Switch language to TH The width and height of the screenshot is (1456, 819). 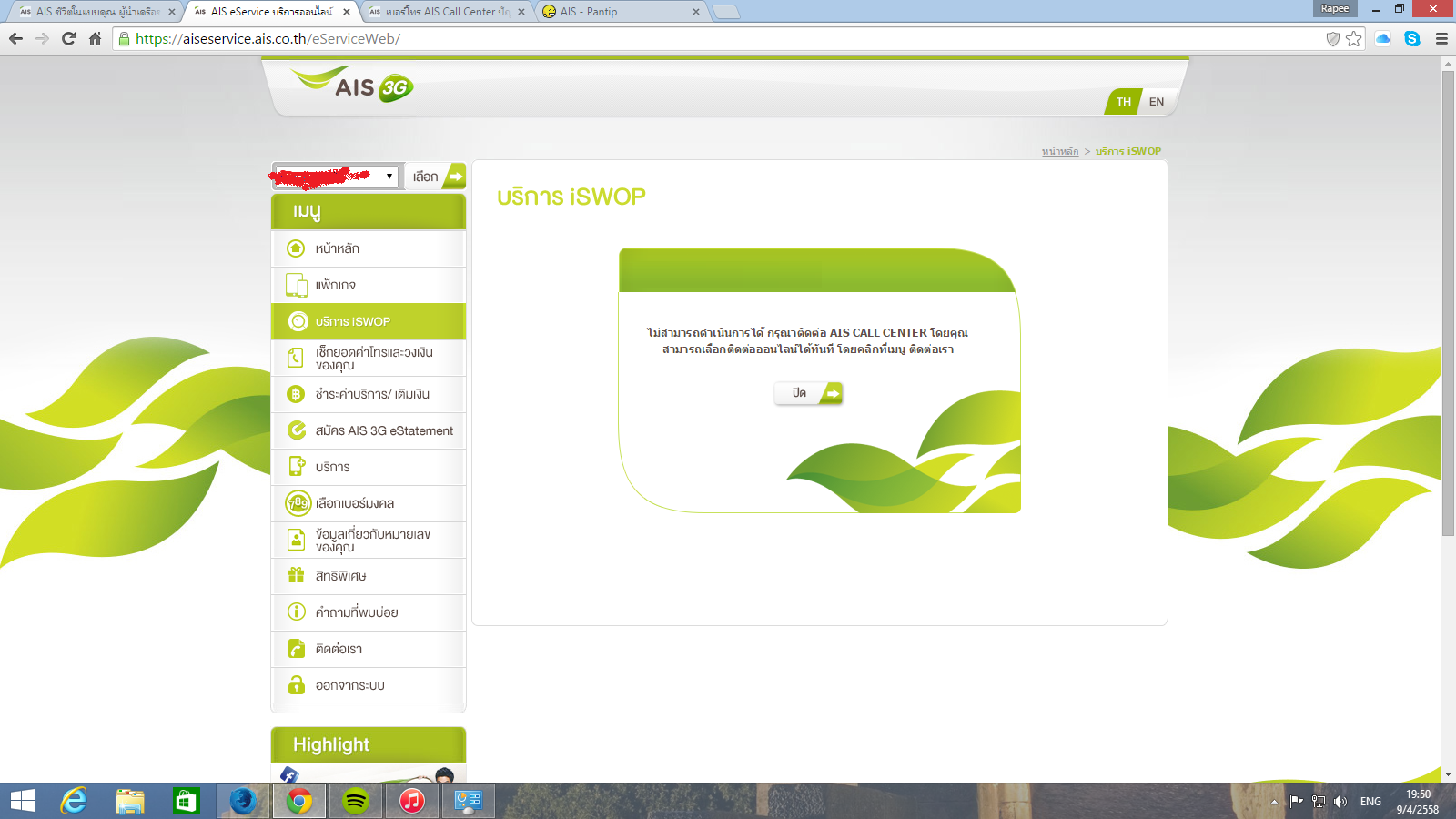click(1123, 101)
